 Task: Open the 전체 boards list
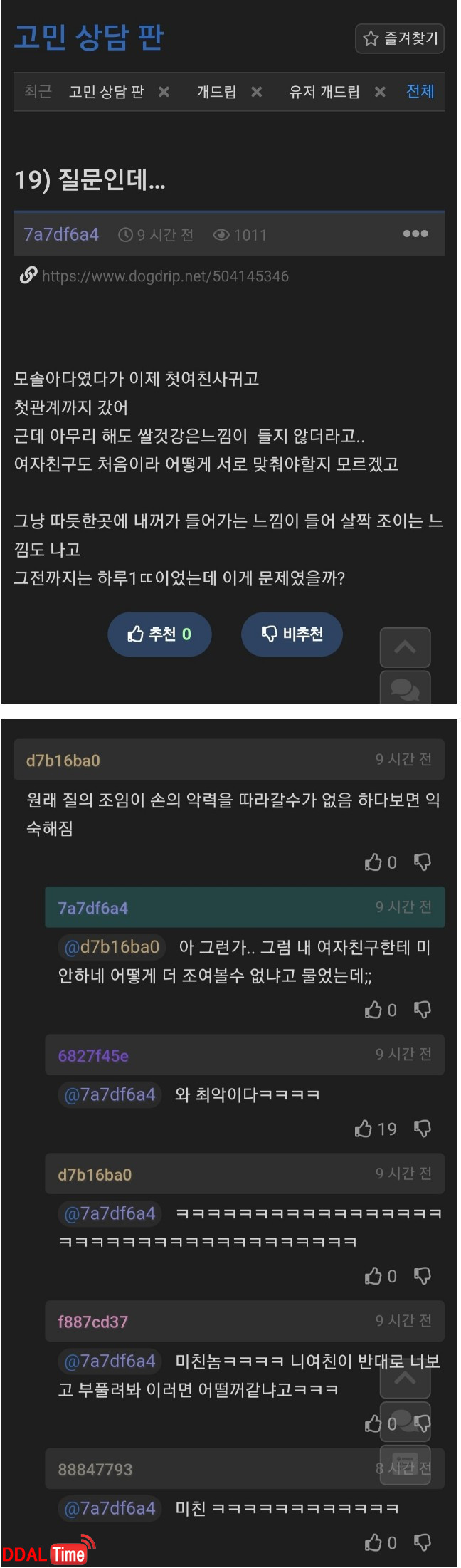420,91
